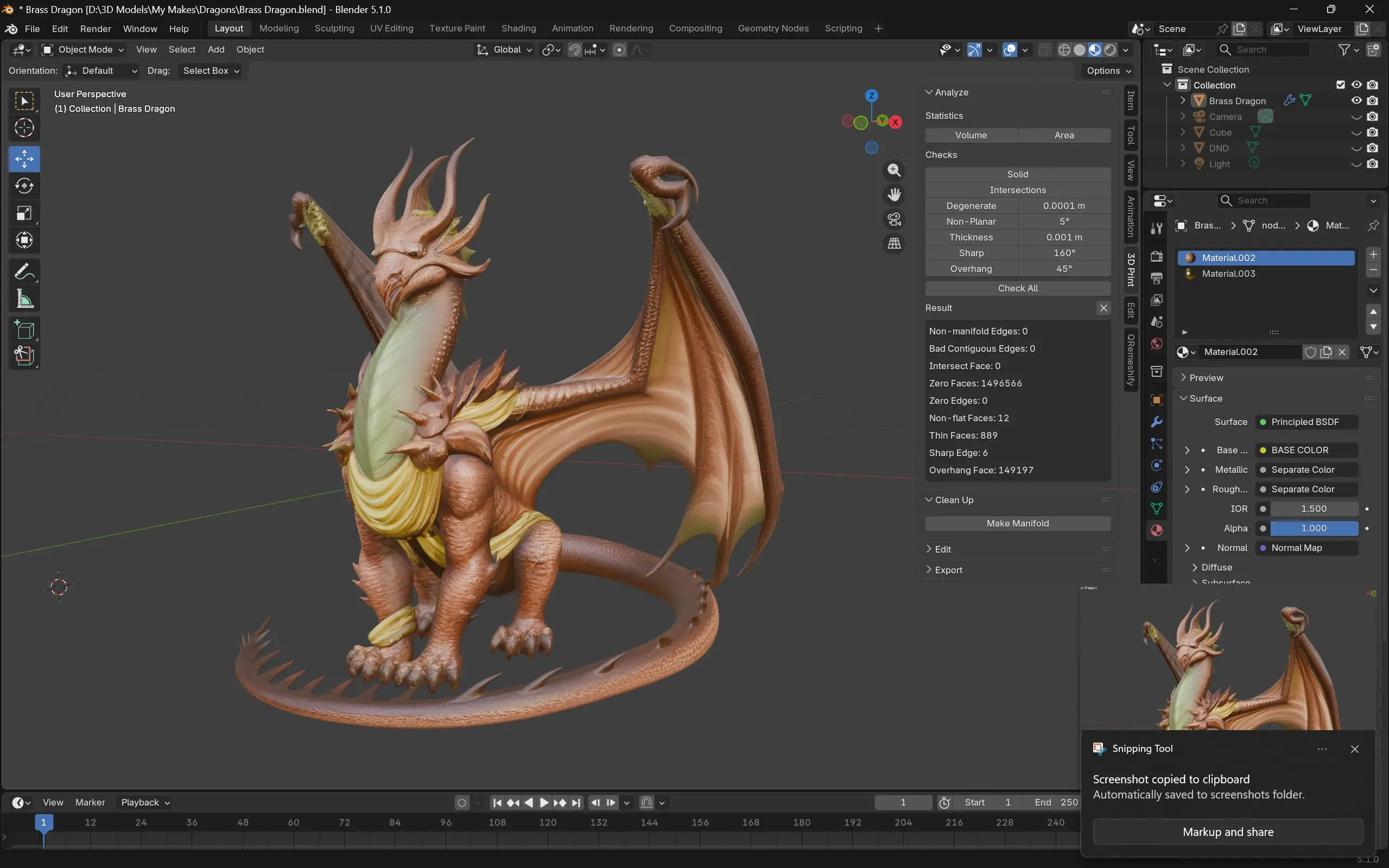The image size is (1389, 868).
Task: Disable rendering for the DND object
Action: (x=1372, y=148)
